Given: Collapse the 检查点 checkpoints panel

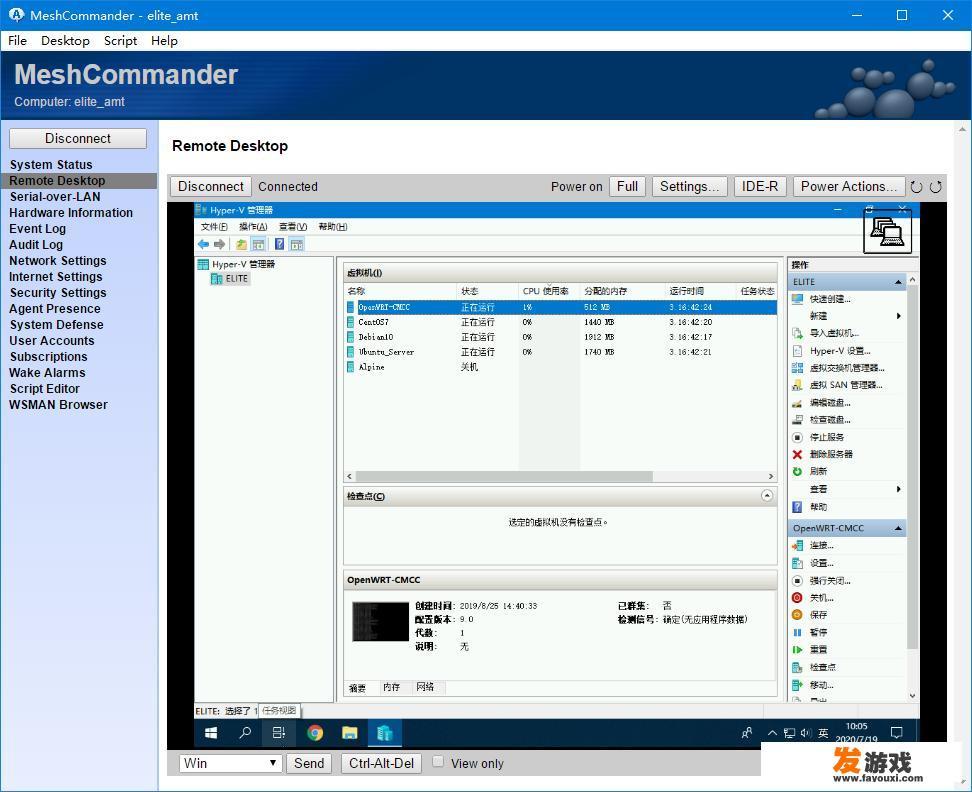Looking at the screenshot, I should [767, 496].
